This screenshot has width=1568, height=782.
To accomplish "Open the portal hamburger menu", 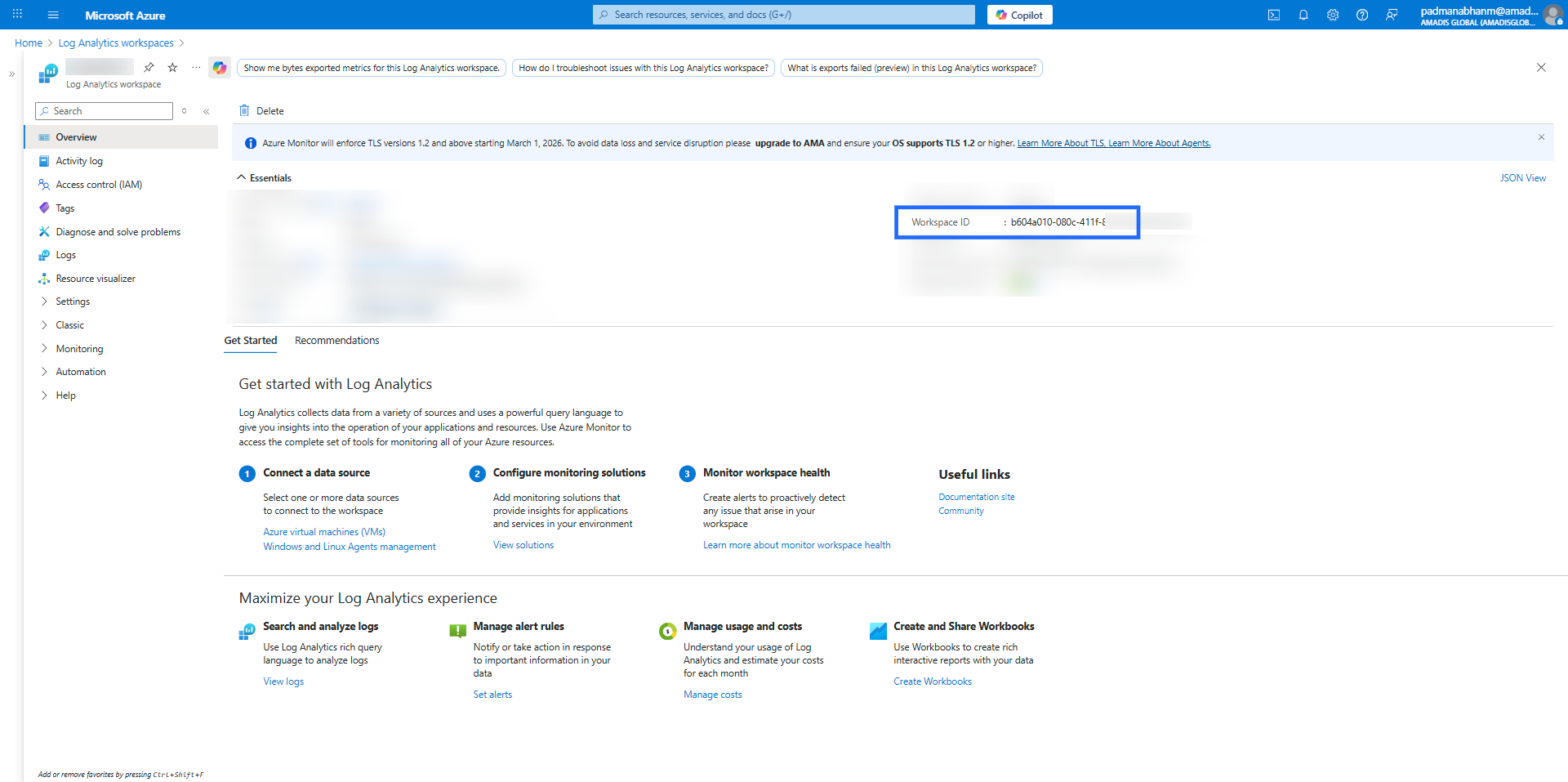I will (x=53, y=15).
